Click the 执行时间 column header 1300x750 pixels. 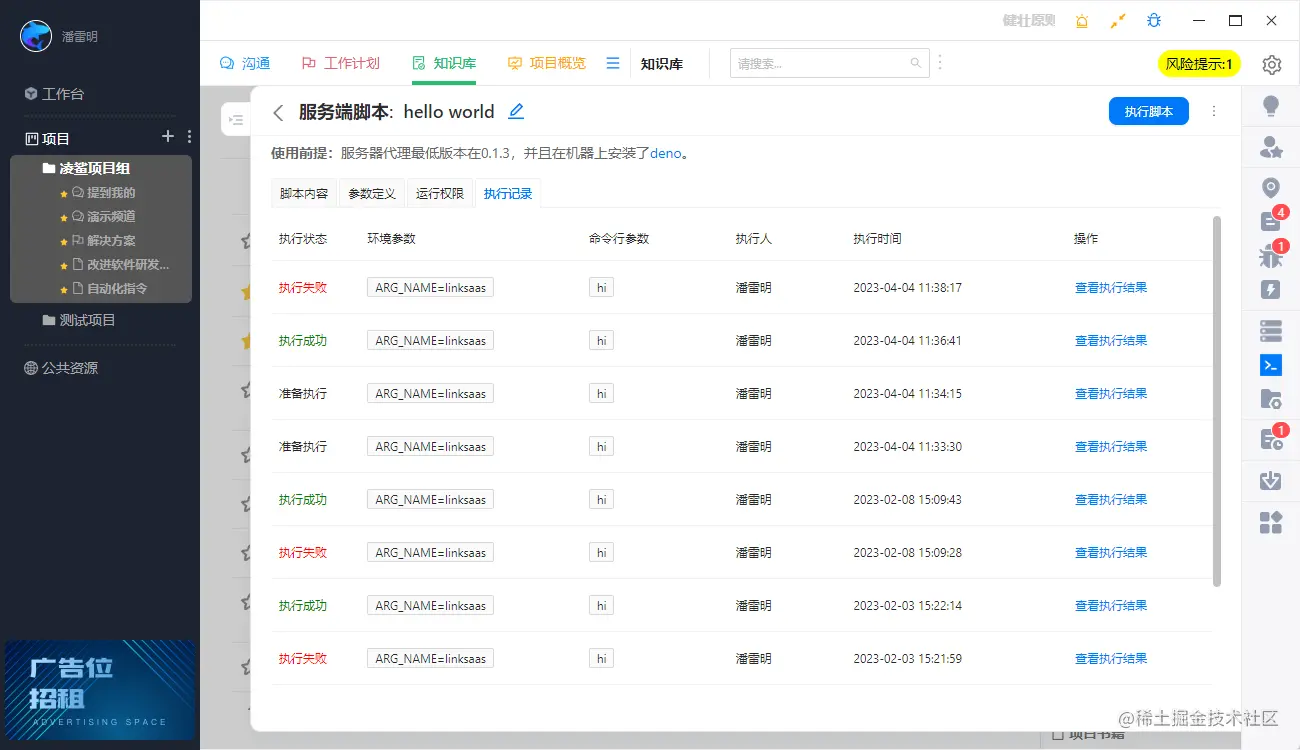point(877,239)
